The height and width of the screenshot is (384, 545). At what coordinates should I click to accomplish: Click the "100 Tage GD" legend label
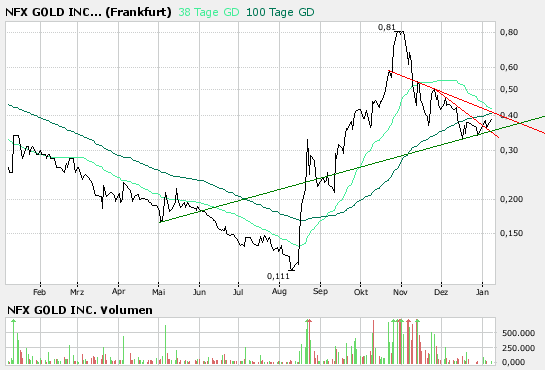(x=280, y=13)
